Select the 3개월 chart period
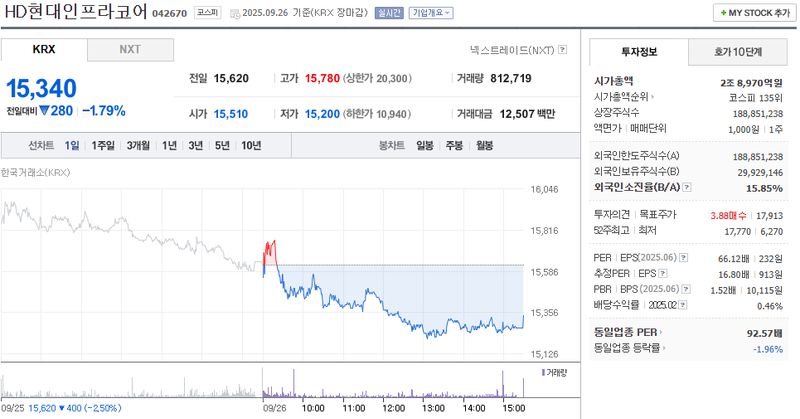Screen dimensions: 800x419 point(138,145)
